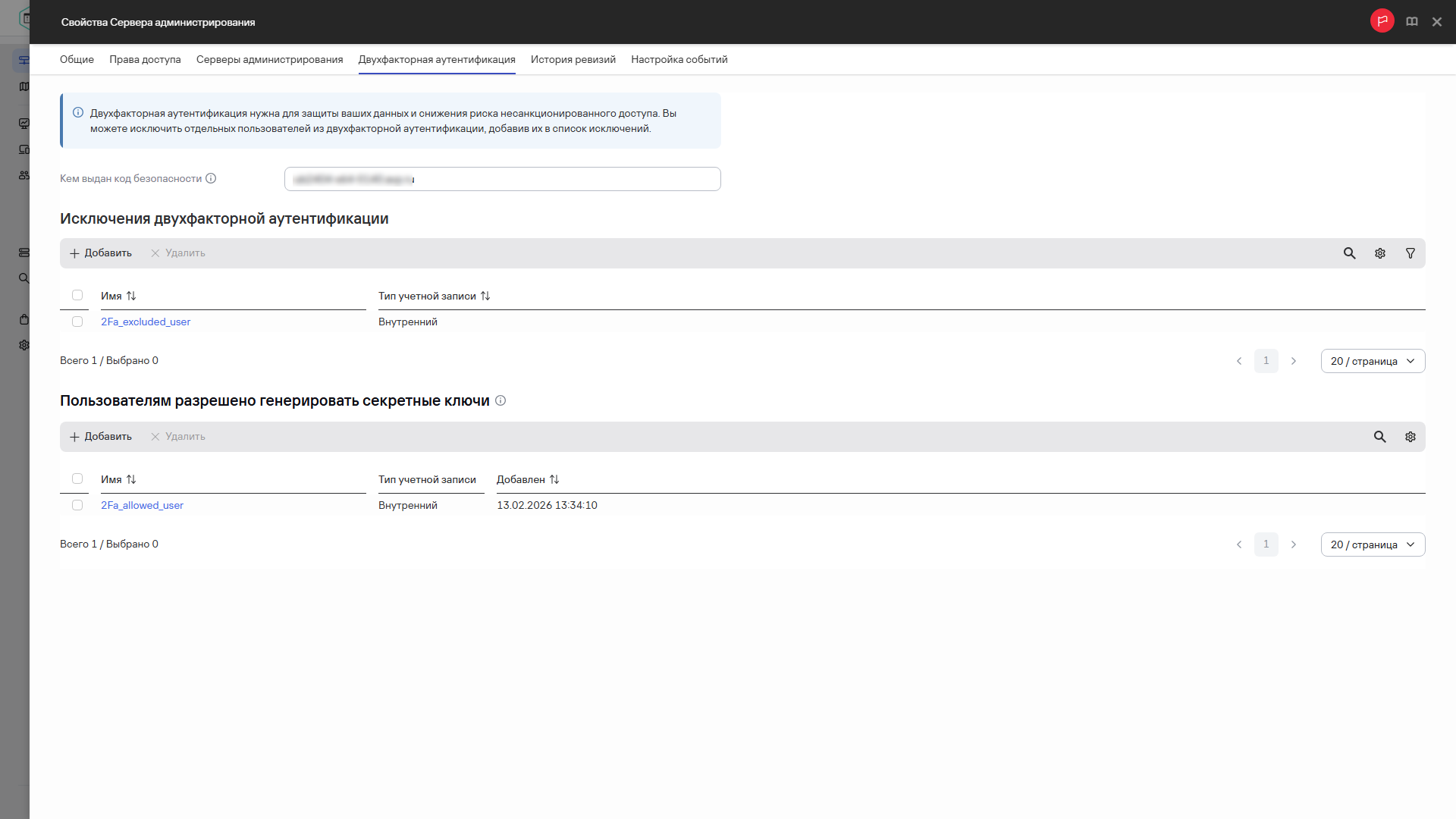The width and height of the screenshot is (1456, 819).
Task: Click page 1 in secret keys pagination
Action: pos(1266,544)
